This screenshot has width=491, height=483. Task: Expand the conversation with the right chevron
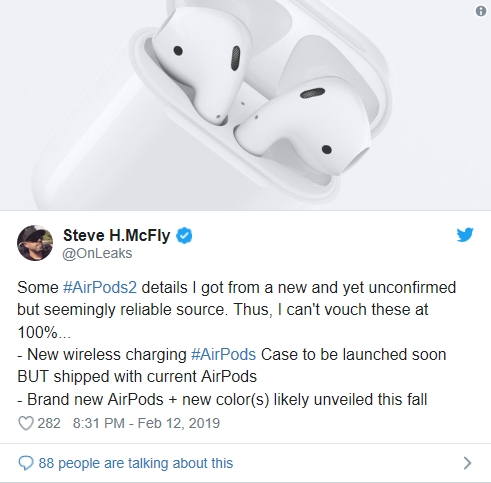pyautogui.click(x=468, y=463)
